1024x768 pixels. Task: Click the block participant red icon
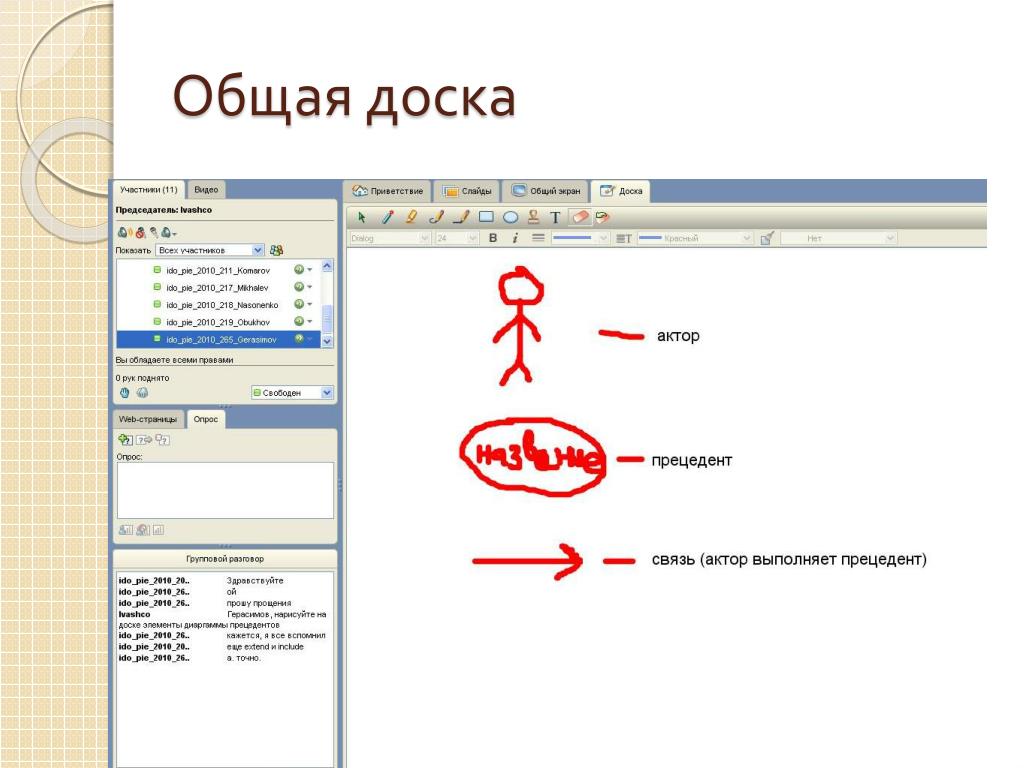pyautogui.click(x=140, y=232)
